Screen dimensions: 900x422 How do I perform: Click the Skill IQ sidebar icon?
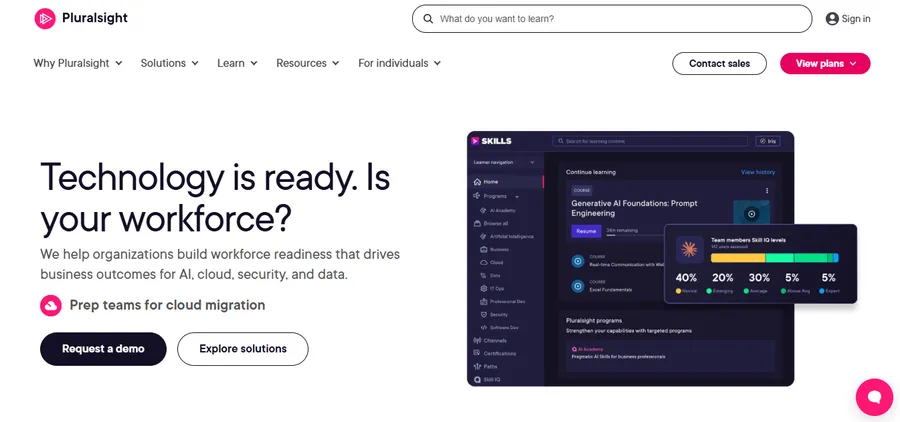pyautogui.click(x=477, y=380)
